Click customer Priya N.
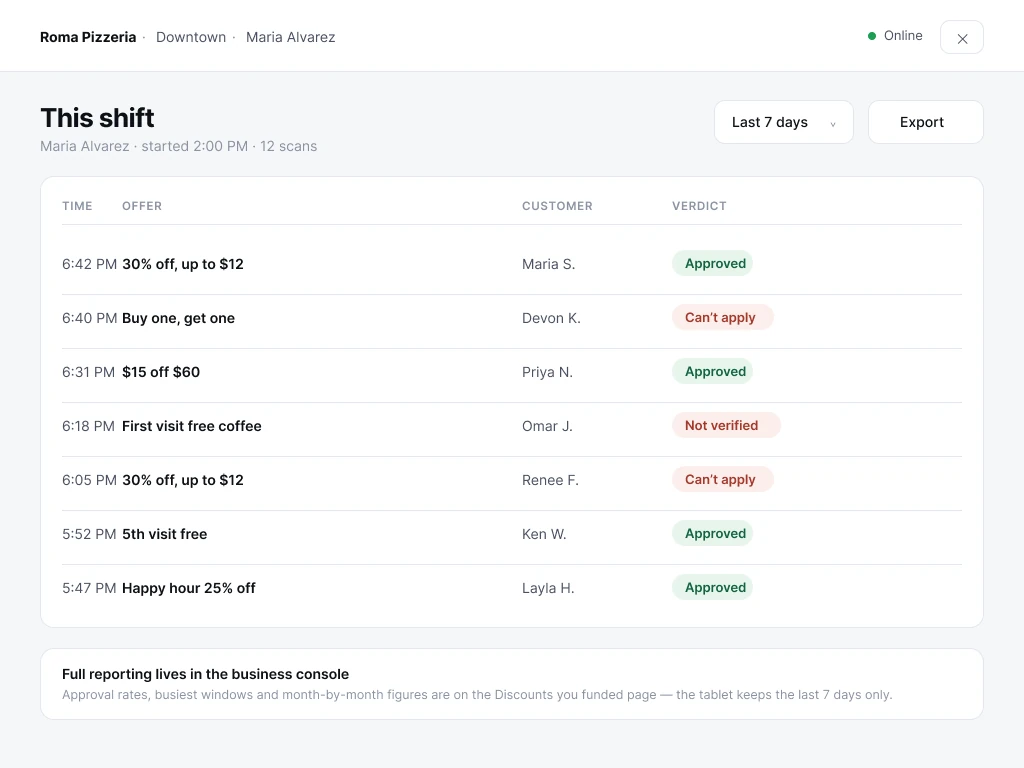The image size is (1024, 768). (547, 372)
